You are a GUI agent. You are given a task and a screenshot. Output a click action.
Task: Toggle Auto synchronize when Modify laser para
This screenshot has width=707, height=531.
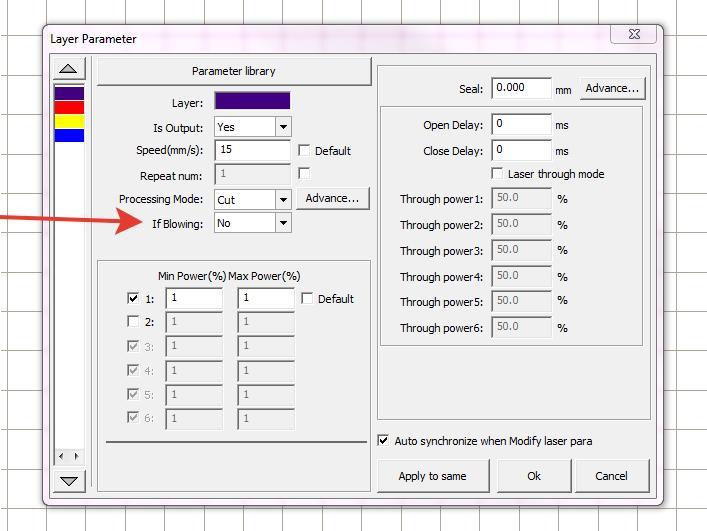click(384, 440)
